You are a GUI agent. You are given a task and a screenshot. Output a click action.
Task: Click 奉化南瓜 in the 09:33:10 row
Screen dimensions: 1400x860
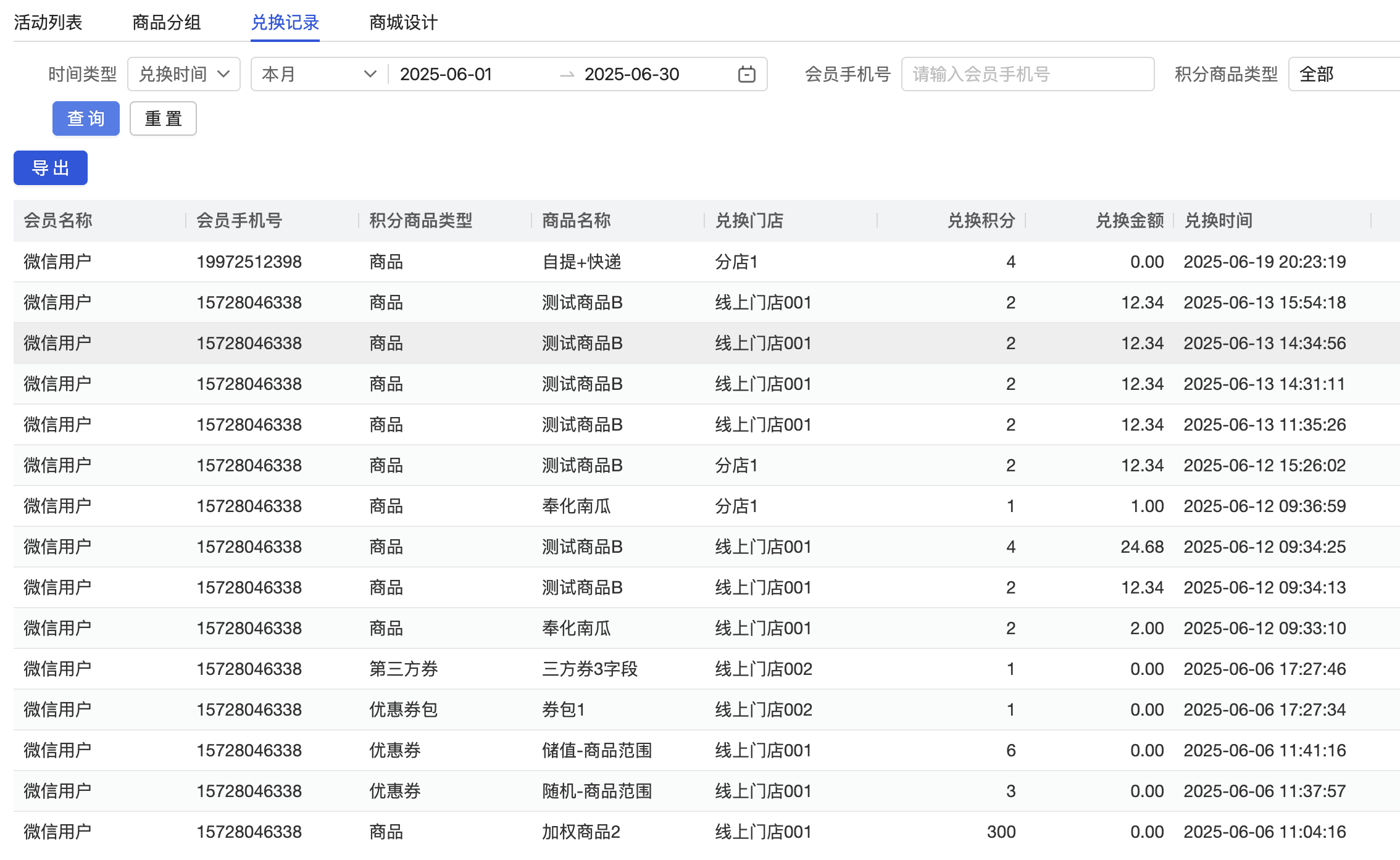577,628
